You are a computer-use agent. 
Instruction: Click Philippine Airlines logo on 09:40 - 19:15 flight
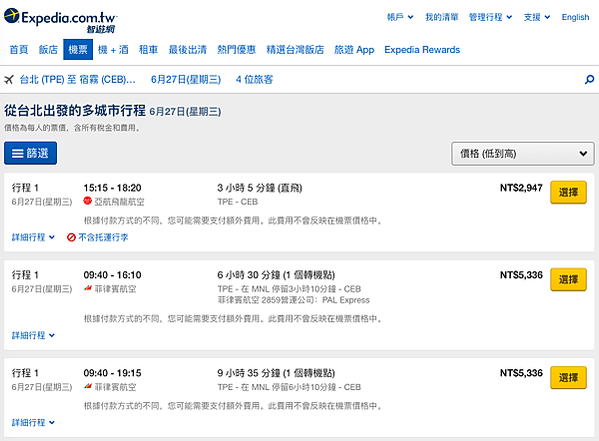[88, 386]
